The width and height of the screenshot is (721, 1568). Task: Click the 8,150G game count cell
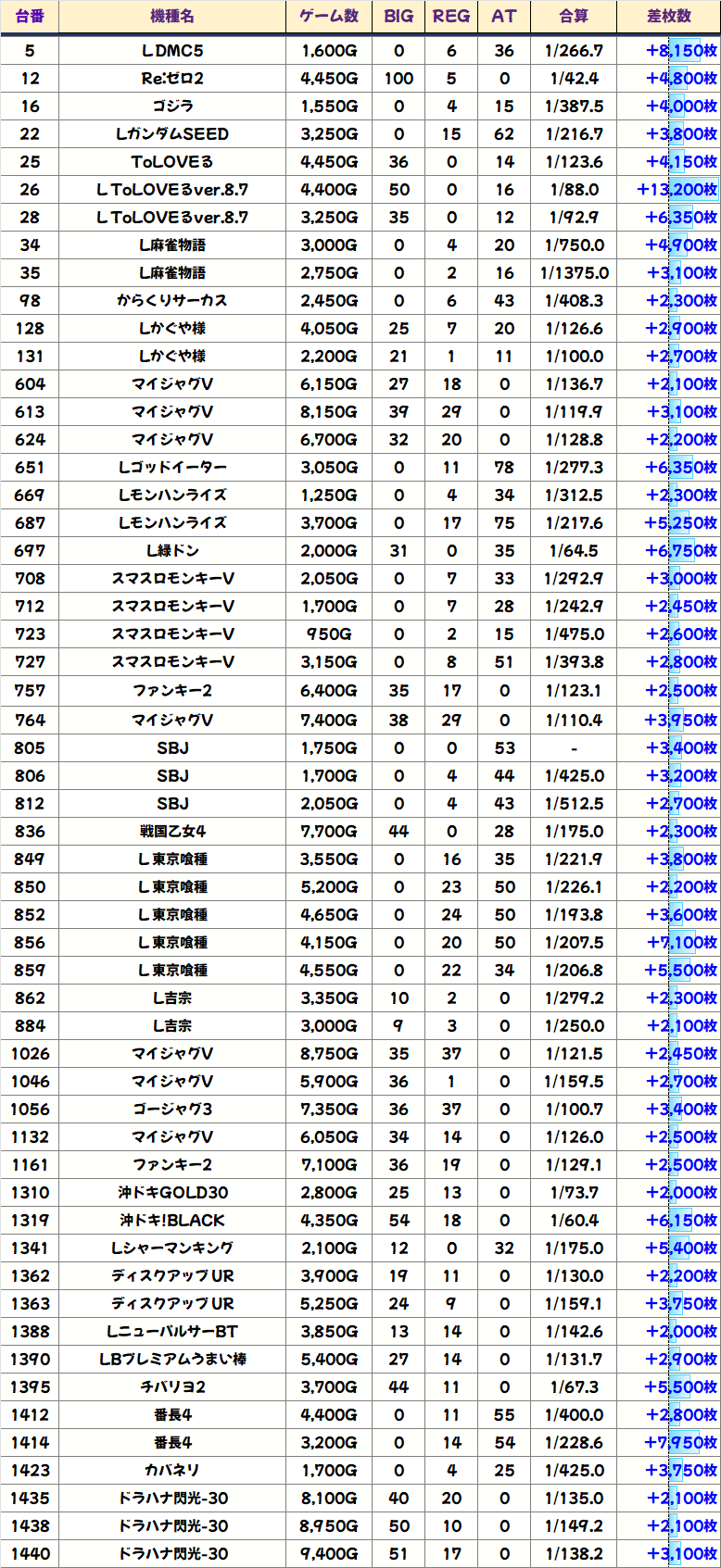click(x=329, y=412)
